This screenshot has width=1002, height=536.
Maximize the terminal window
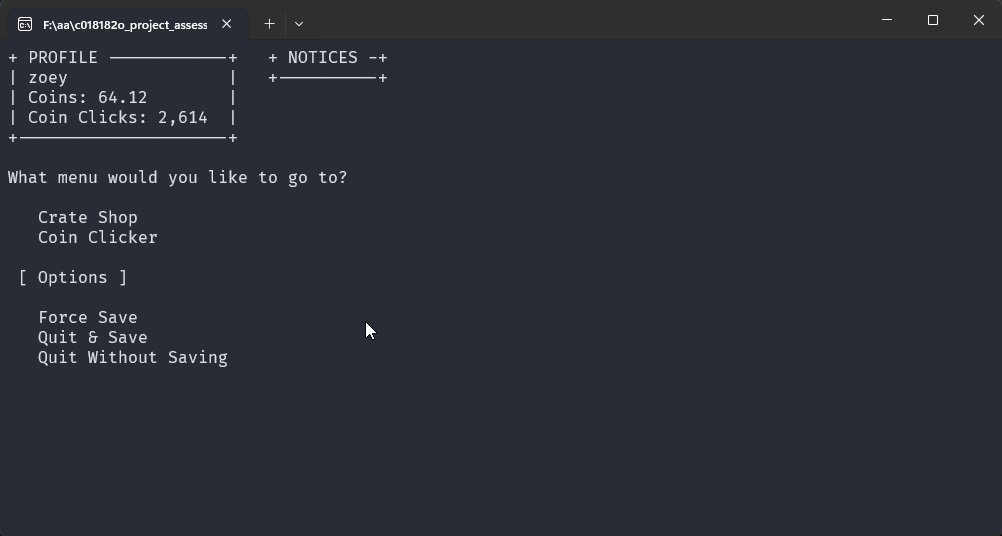coord(933,20)
